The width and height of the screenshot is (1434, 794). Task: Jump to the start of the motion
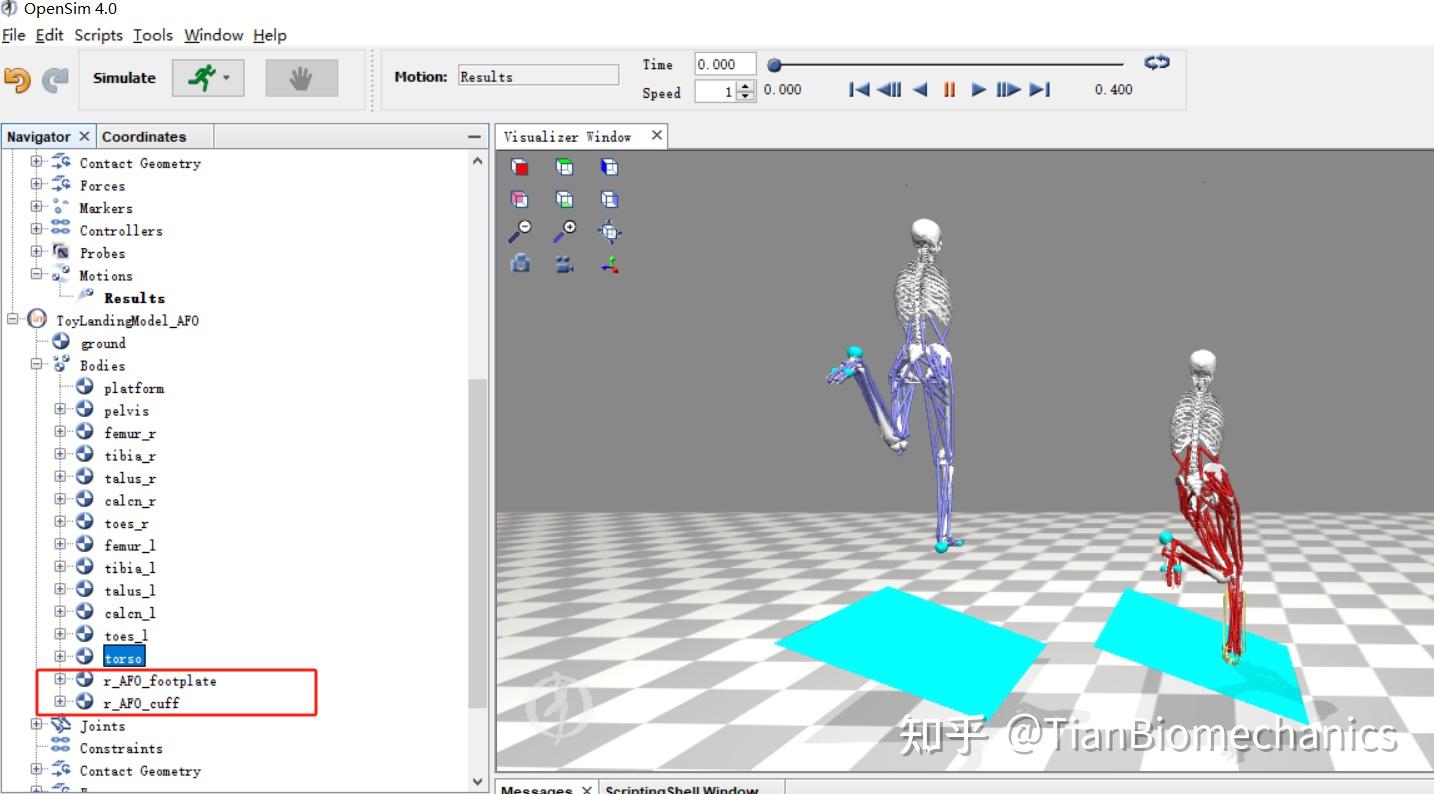coord(858,89)
